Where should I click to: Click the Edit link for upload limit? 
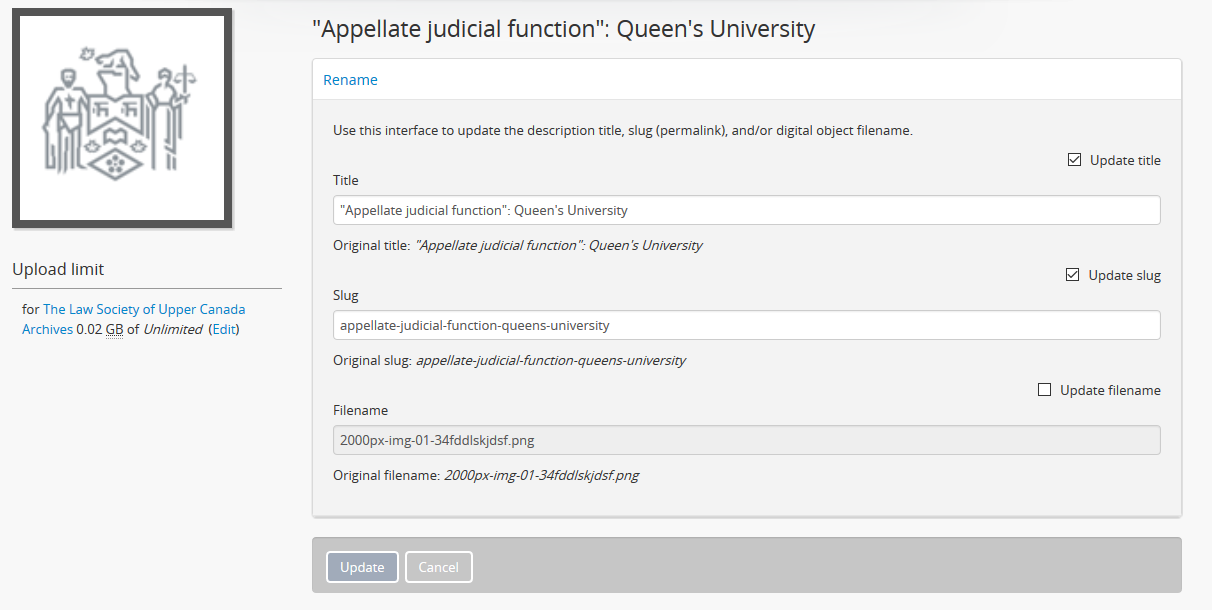click(223, 329)
